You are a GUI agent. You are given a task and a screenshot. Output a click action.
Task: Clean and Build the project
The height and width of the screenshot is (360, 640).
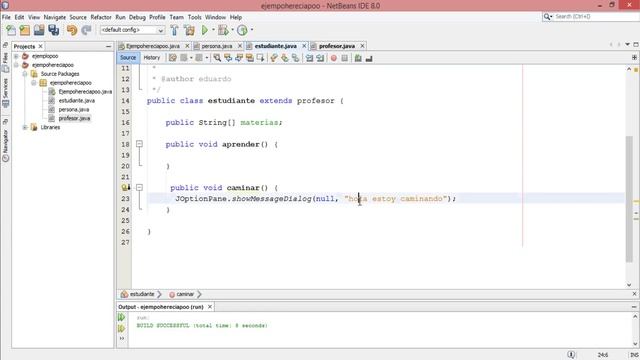(x=189, y=30)
